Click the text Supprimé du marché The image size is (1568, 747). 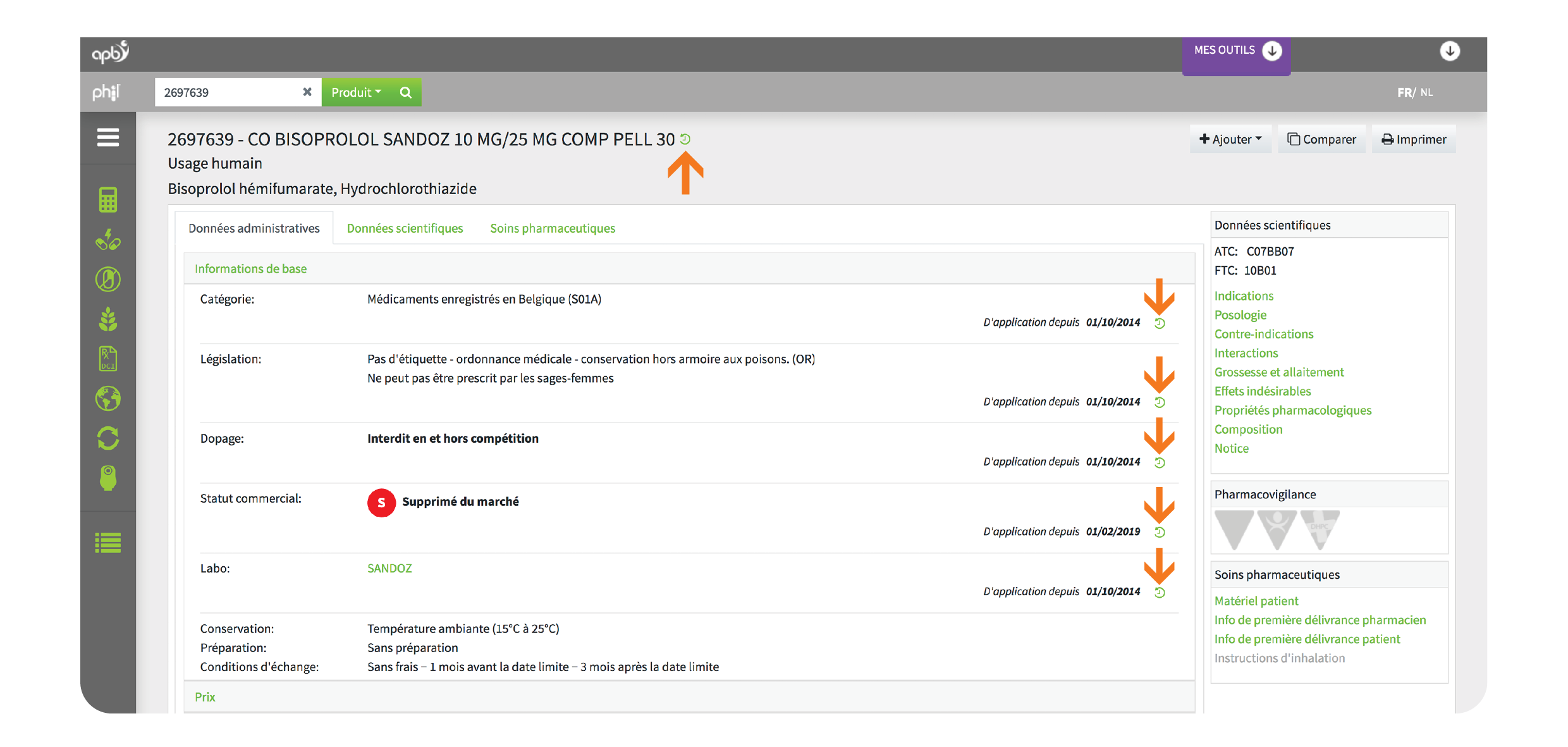(x=460, y=502)
